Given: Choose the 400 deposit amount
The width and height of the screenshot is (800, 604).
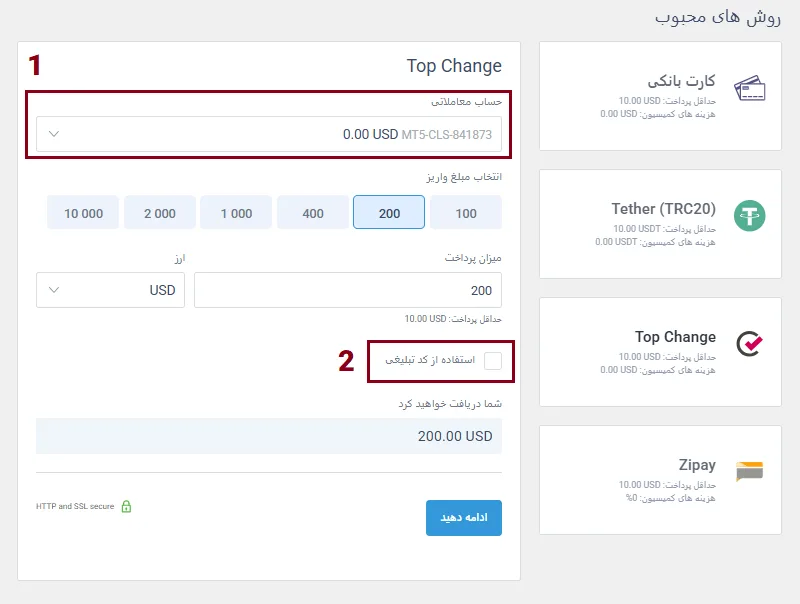Looking at the screenshot, I should [313, 212].
